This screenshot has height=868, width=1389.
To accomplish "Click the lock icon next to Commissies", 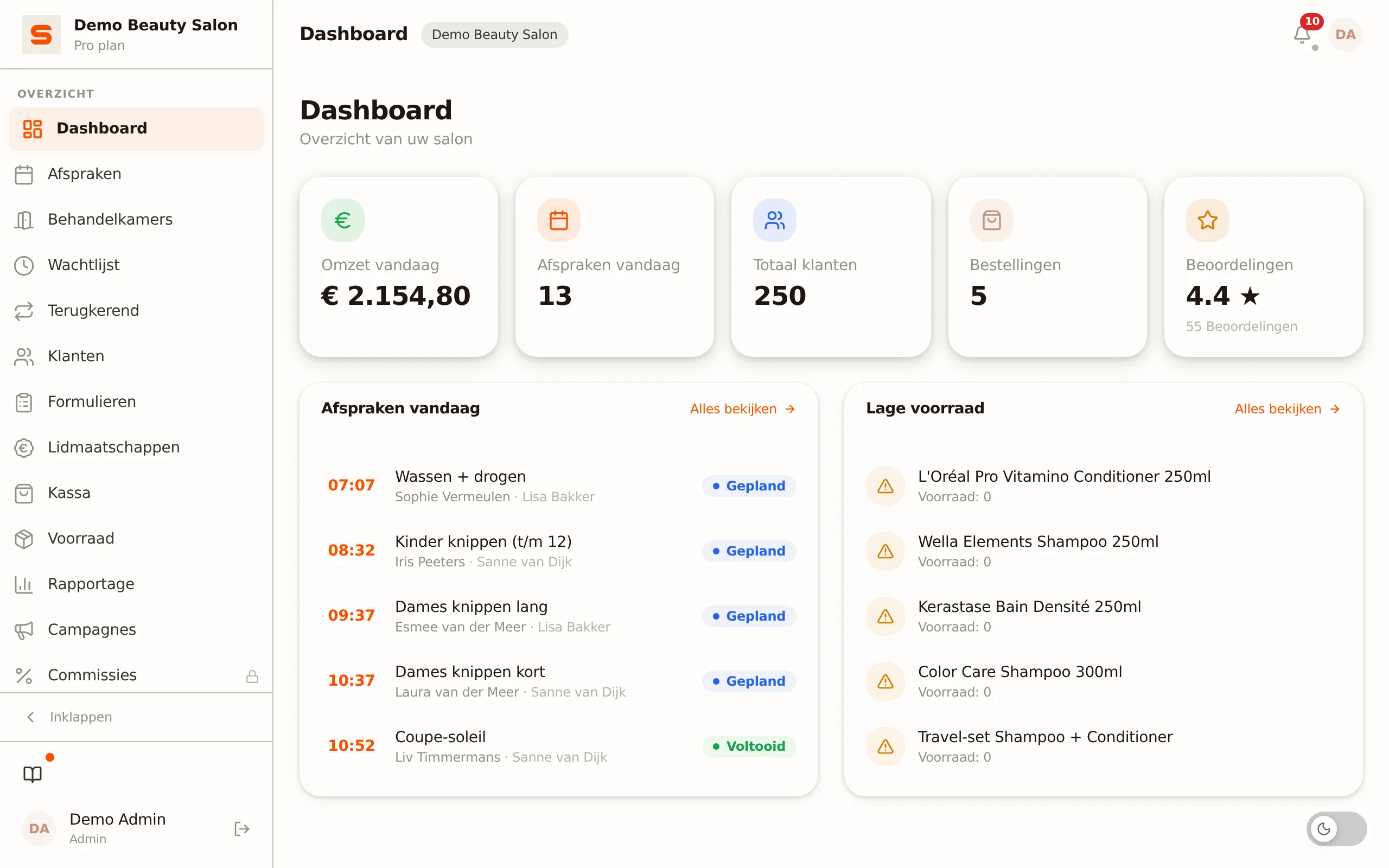I will [252, 676].
